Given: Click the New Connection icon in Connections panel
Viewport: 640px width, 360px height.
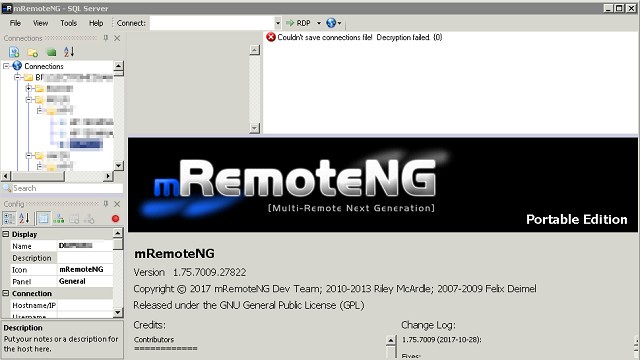Looking at the screenshot, I should point(14,52).
